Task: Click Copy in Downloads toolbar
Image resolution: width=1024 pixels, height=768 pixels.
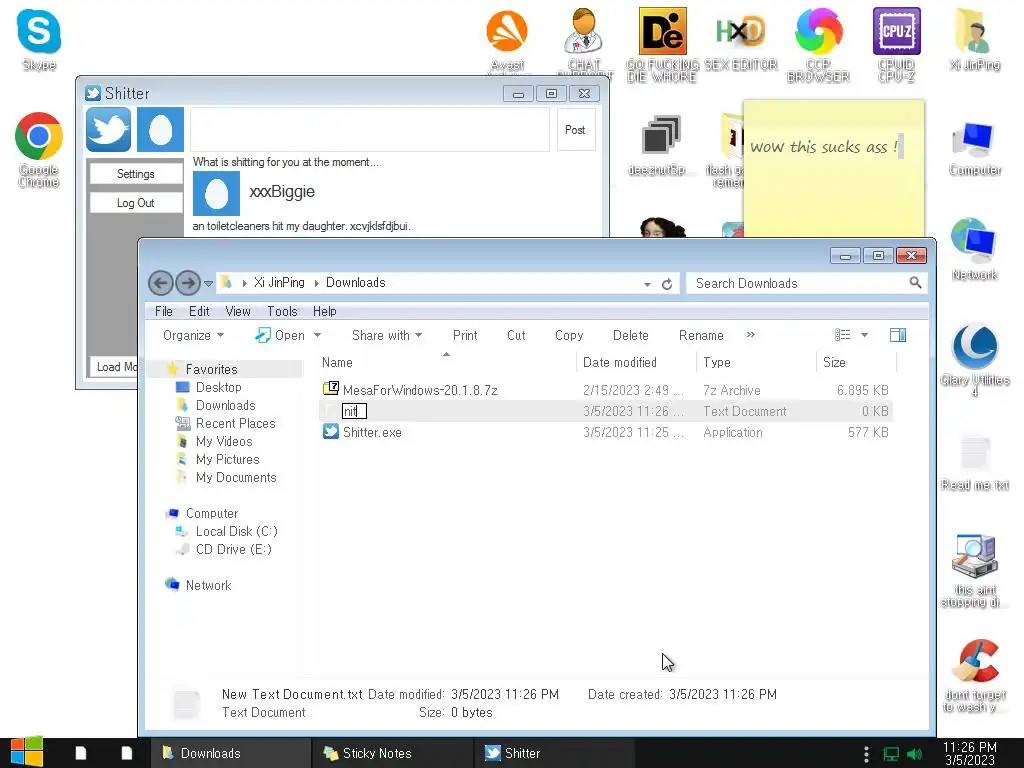Action: pos(569,335)
